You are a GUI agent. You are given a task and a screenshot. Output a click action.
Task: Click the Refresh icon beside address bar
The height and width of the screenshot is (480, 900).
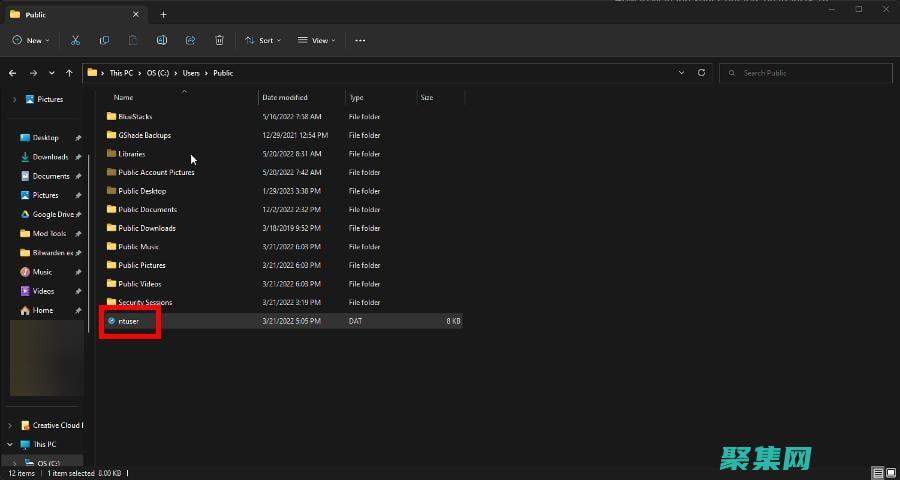701,73
